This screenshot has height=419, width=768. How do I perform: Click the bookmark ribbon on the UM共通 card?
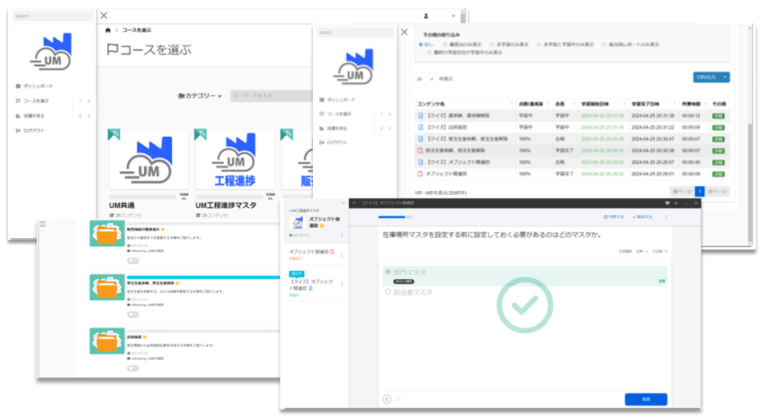tap(114, 134)
